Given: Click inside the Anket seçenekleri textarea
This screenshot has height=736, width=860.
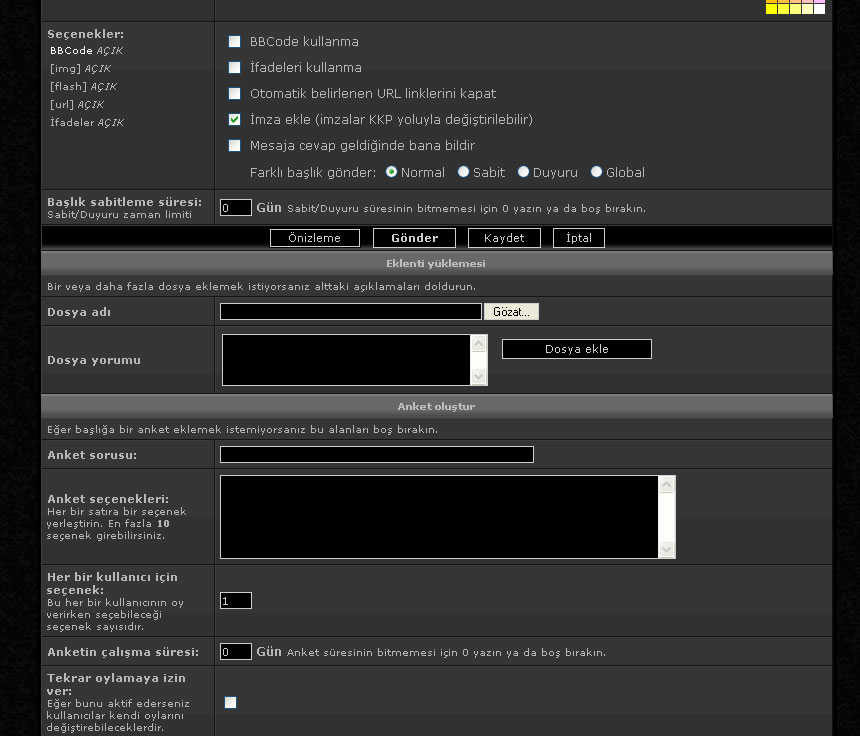Looking at the screenshot, I should [x=439, y=517].
